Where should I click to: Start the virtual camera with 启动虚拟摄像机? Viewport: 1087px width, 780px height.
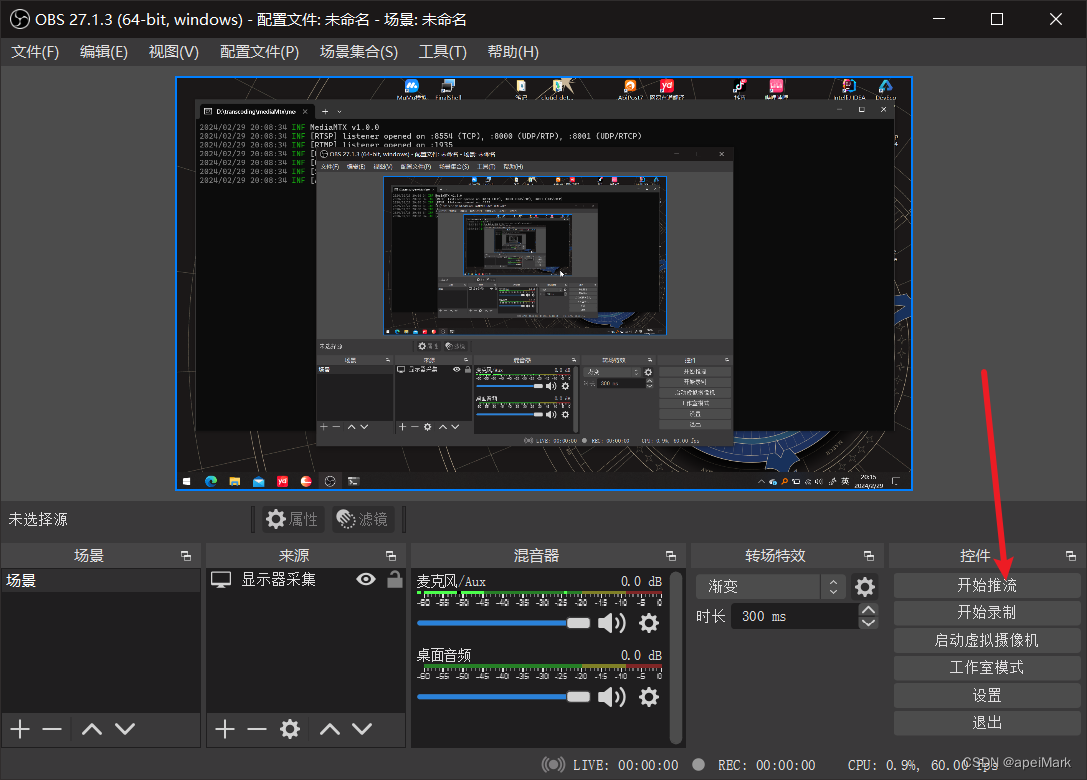pos(986,640)
